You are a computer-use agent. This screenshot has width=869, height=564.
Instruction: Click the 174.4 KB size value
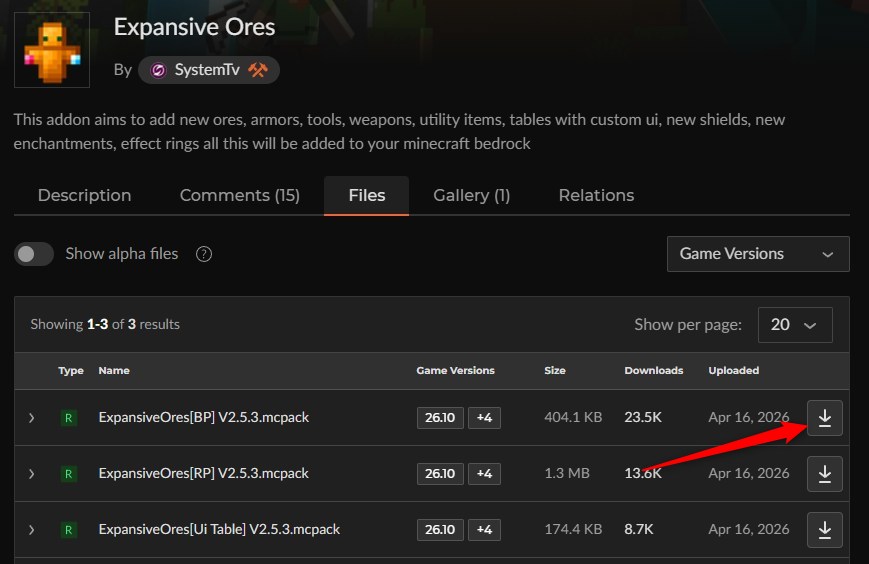coord(573,529)
